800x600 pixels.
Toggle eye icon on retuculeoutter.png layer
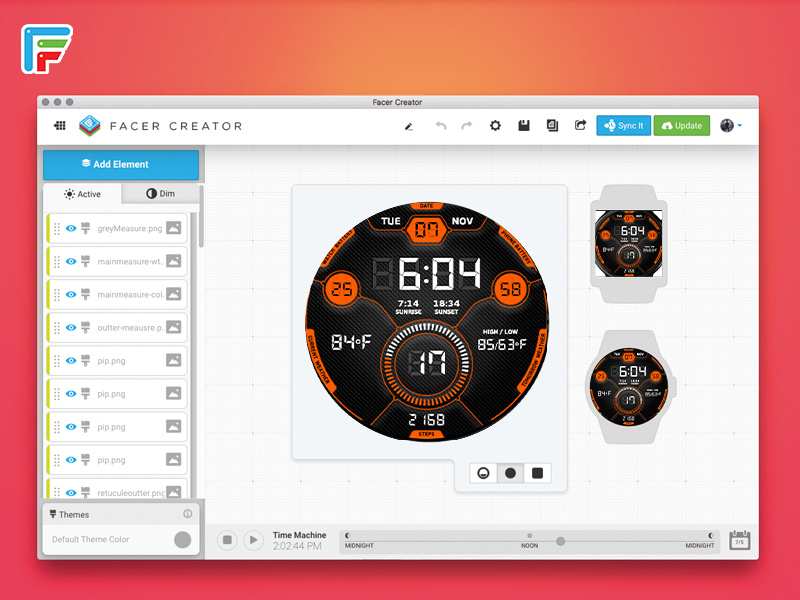[71, 492]
